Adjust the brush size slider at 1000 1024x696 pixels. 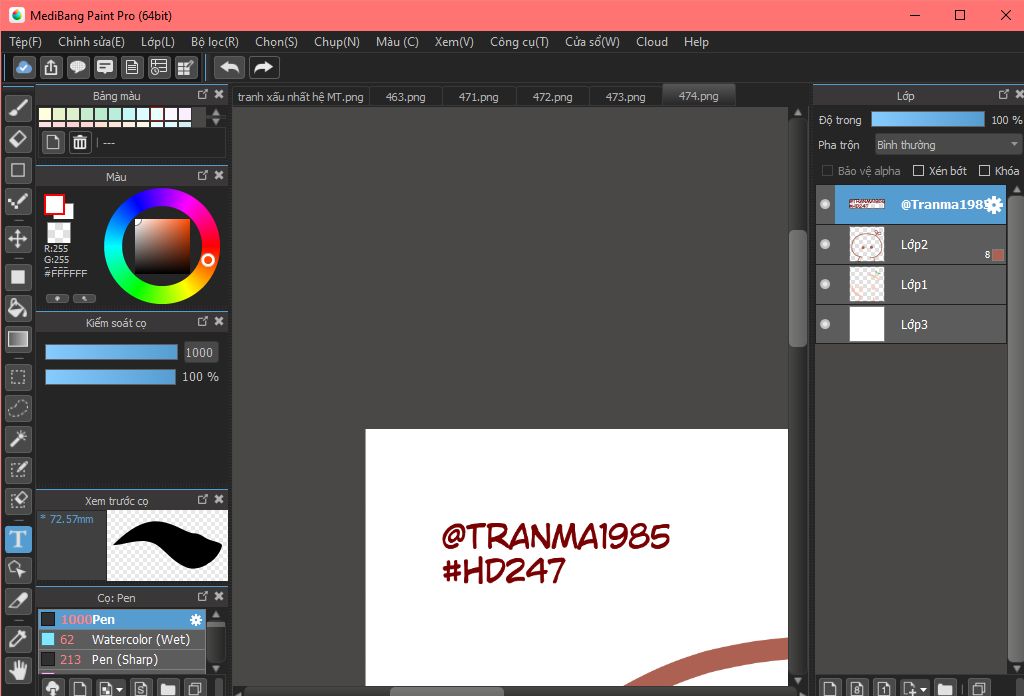111,353
